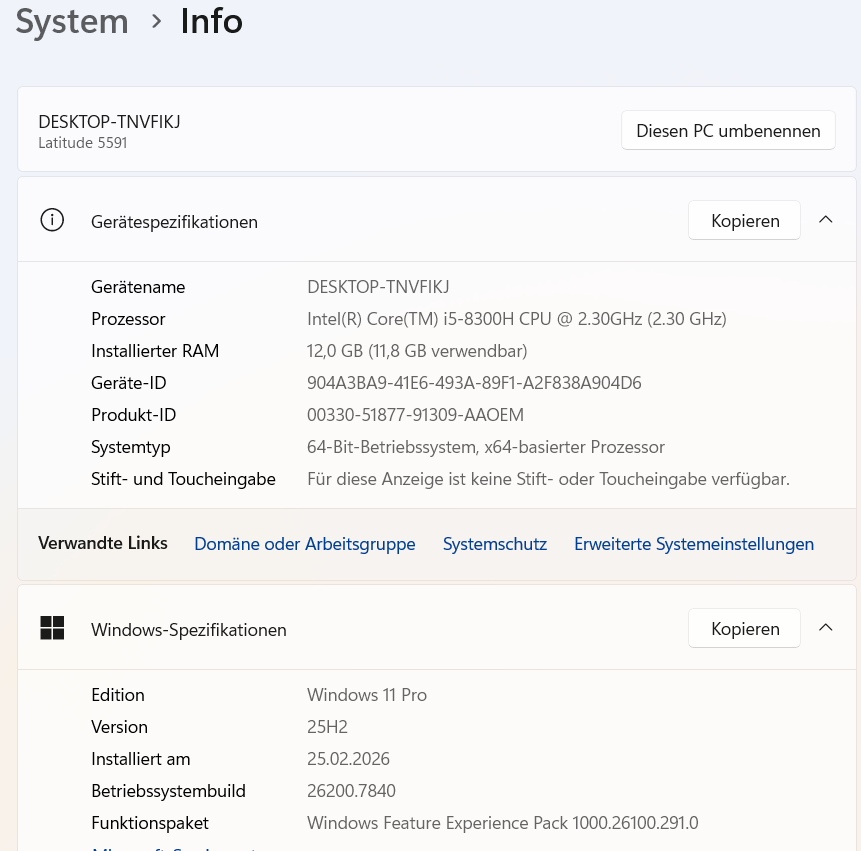Click the Systemtyp label

(x=131, y=447)
